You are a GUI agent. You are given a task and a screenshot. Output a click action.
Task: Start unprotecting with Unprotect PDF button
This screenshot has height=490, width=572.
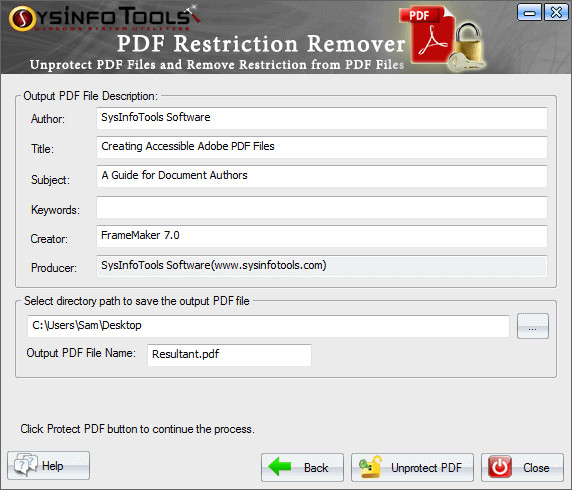(x=412, y=467)
